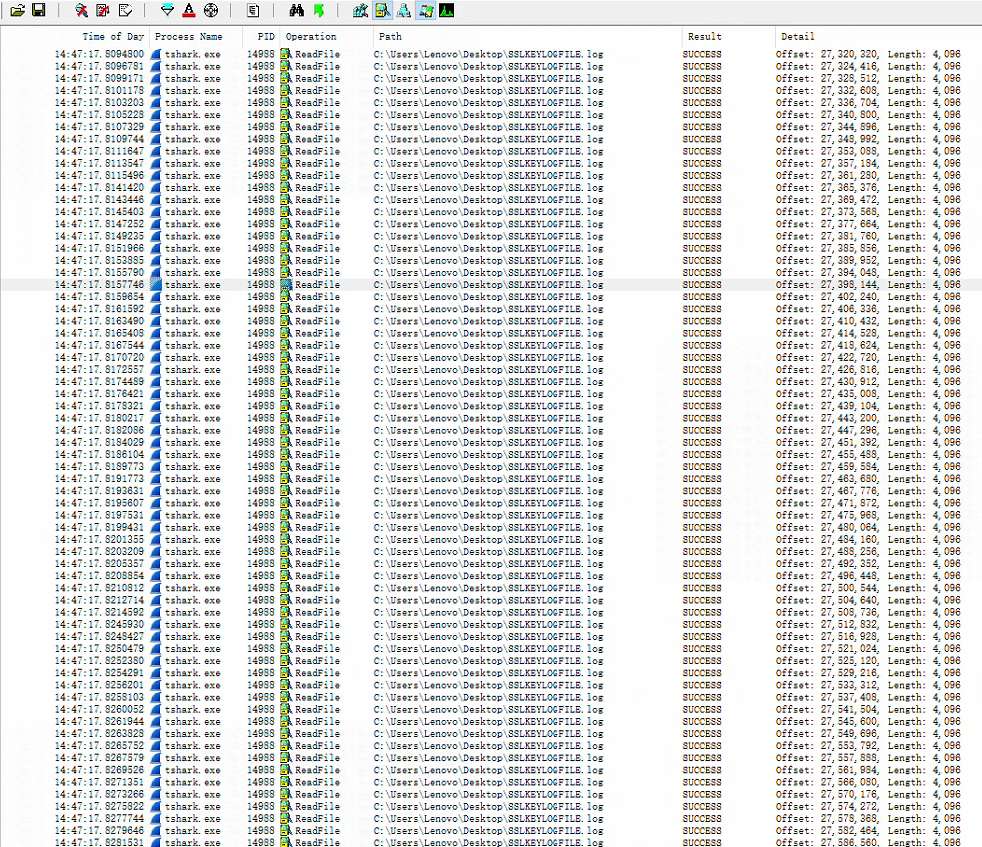
Task: Click the Time of Day column header
Action: 113,36
